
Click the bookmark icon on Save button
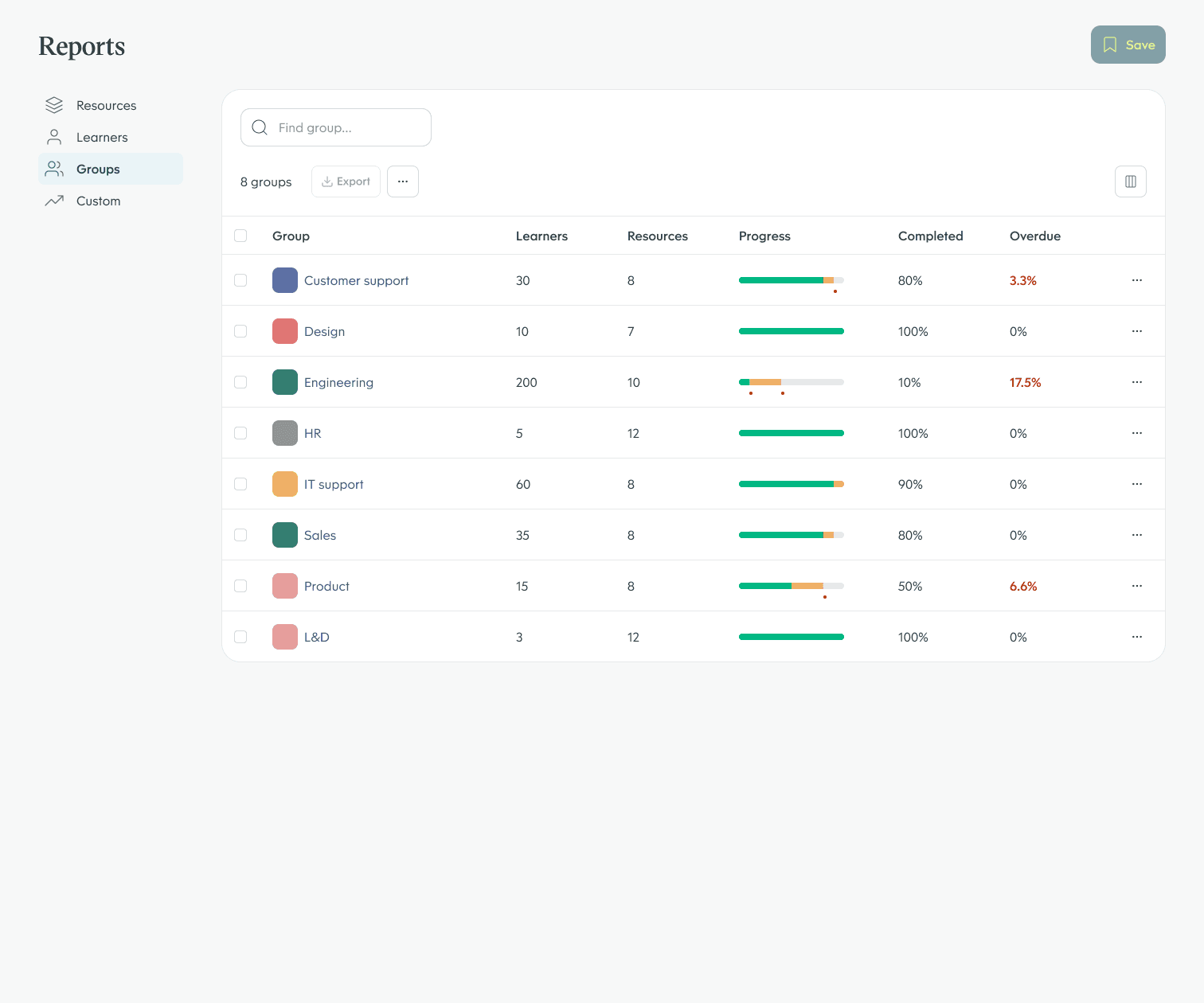(x=1109, y=45)
